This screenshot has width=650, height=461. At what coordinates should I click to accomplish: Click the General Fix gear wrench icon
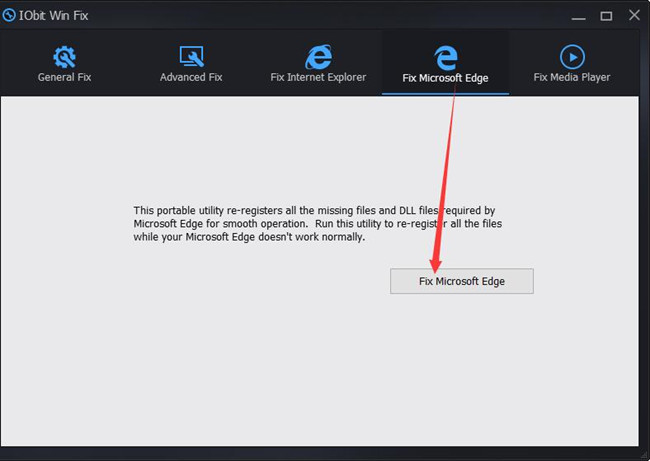(x=64, y=56)
